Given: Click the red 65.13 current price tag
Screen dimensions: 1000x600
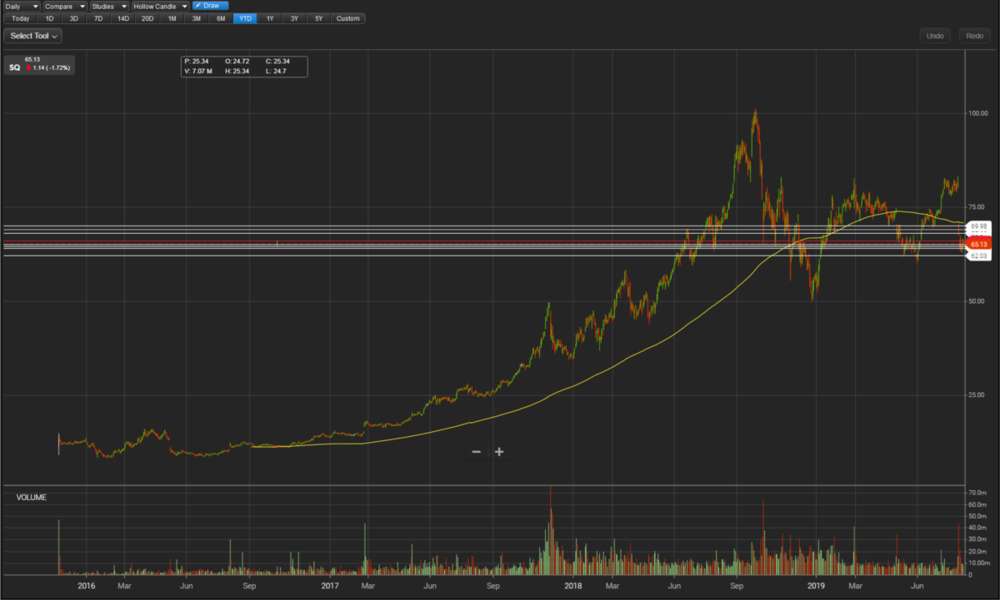Looking at the screenshot, I should click(x=978, y=244).
